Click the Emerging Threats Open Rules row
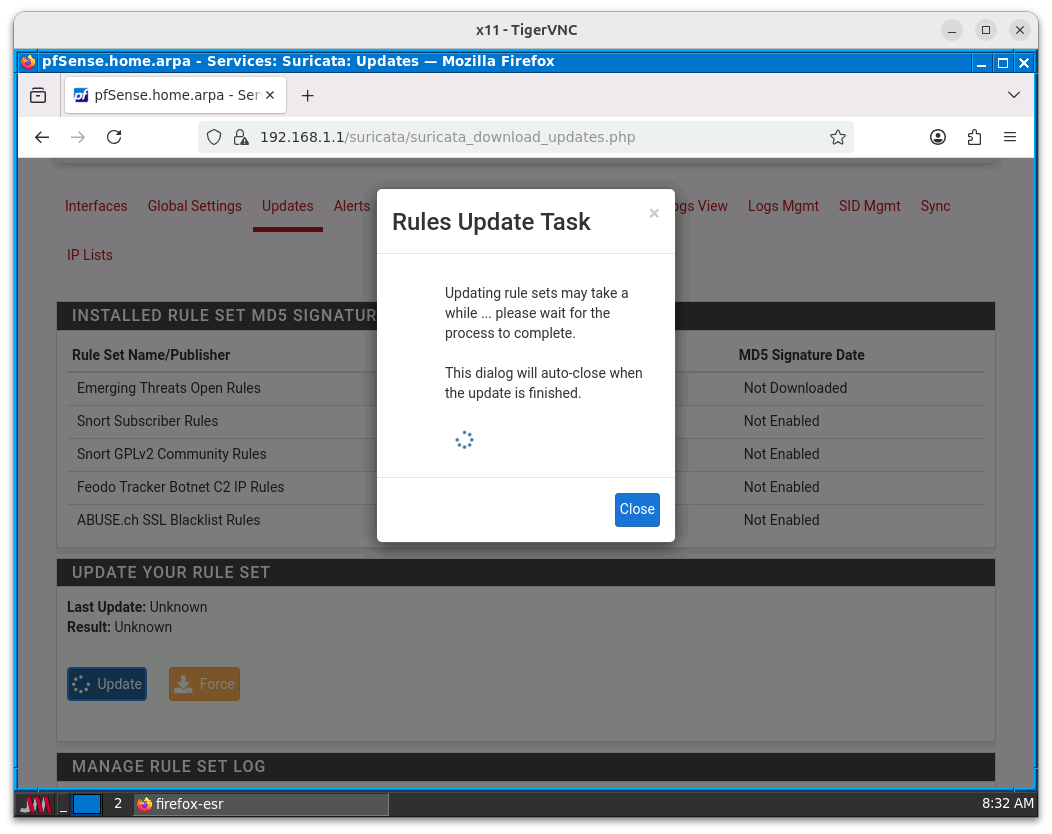1052x834 pixels. point(525,388)
